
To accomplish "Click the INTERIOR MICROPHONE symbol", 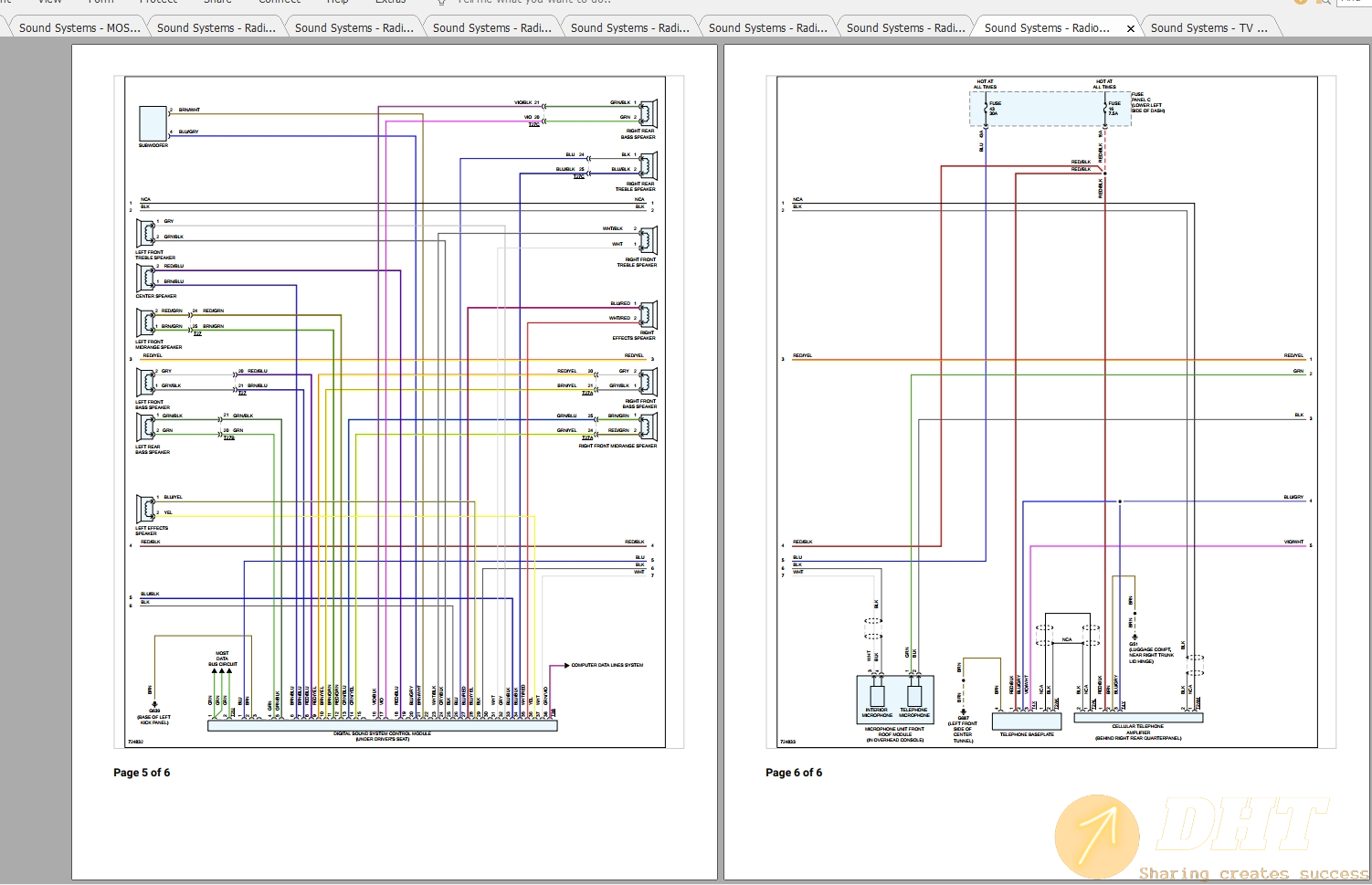I will (877, 695).
